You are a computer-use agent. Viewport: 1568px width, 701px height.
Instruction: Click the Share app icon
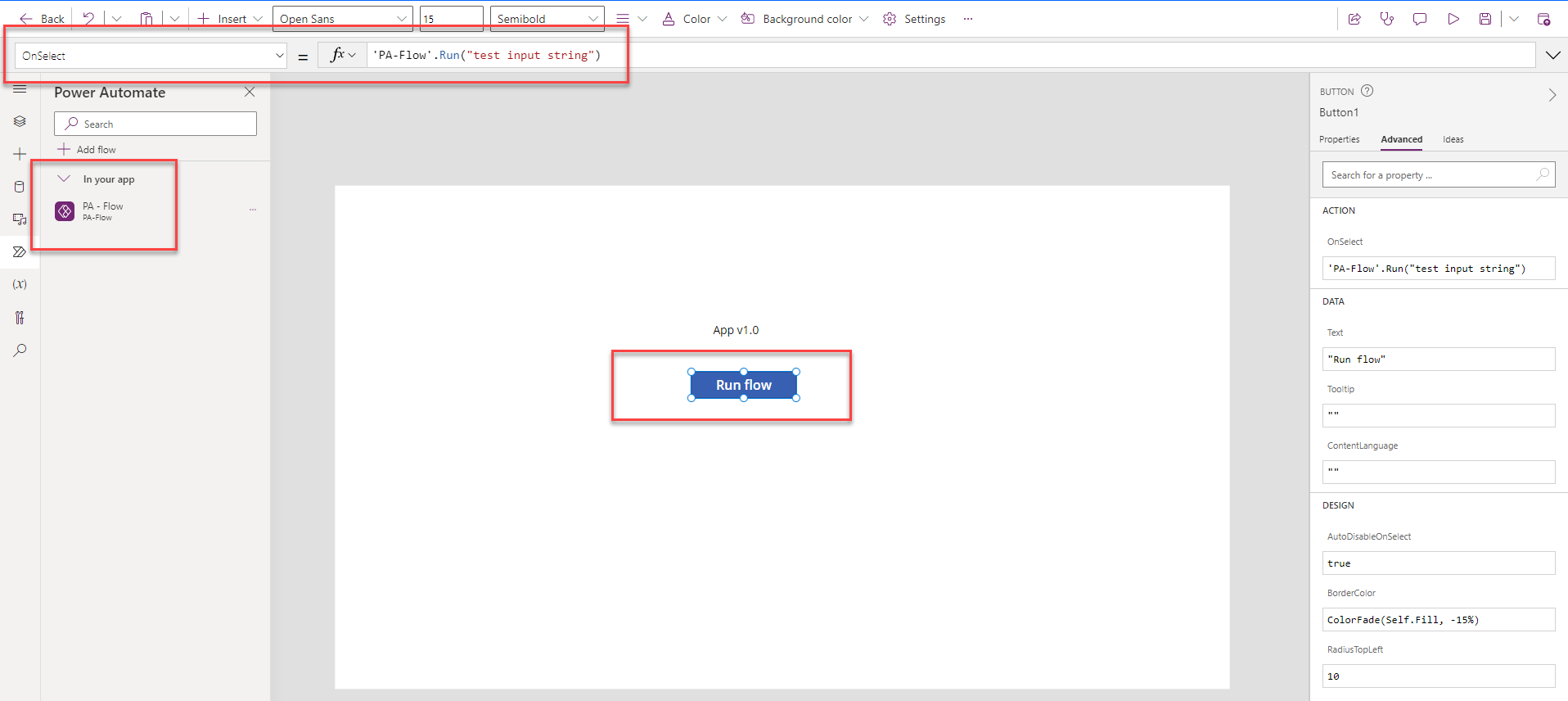point(1354,19)
